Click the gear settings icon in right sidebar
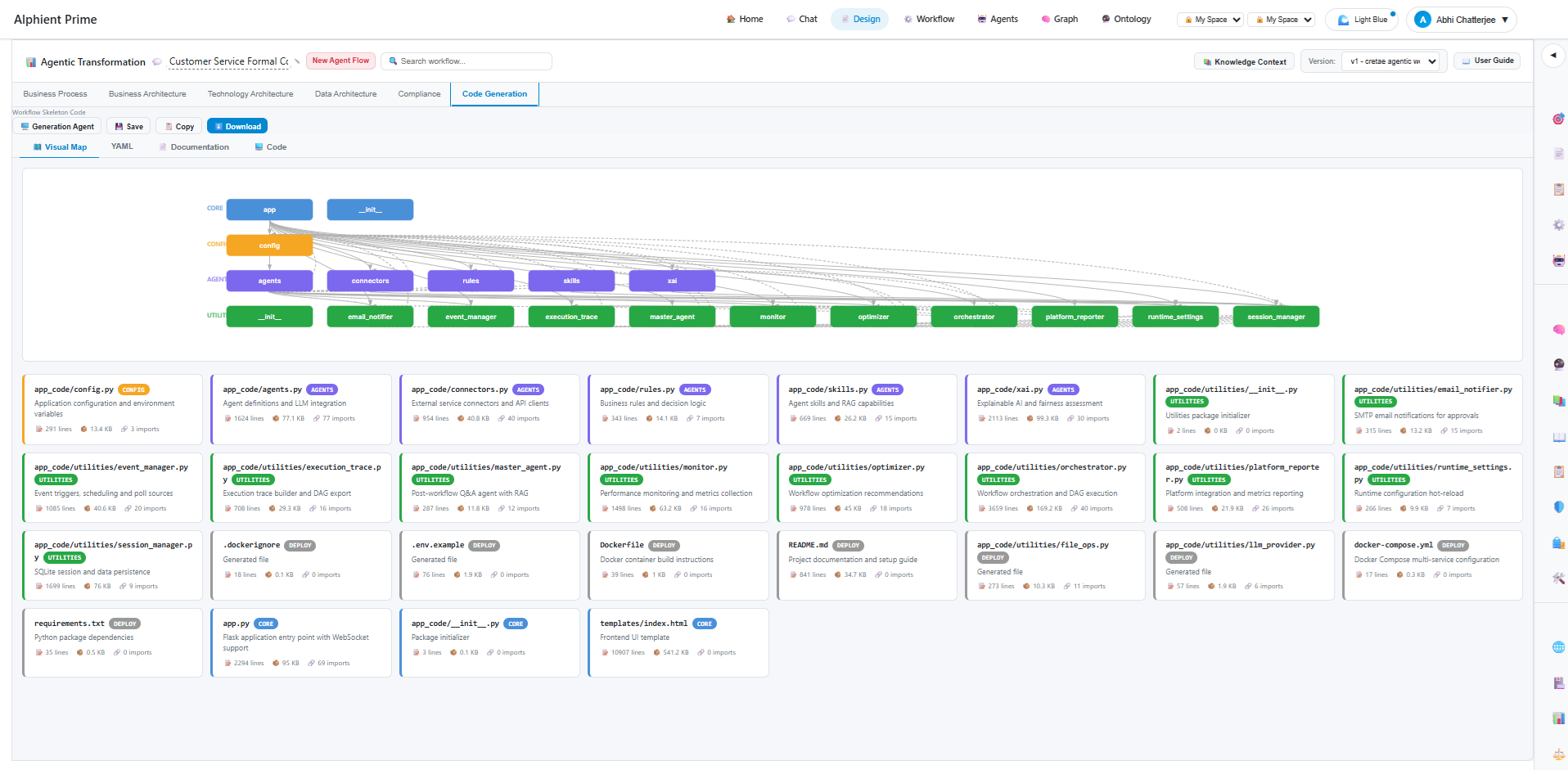The image size is (1568, 770). click(x=1558, y=225)
